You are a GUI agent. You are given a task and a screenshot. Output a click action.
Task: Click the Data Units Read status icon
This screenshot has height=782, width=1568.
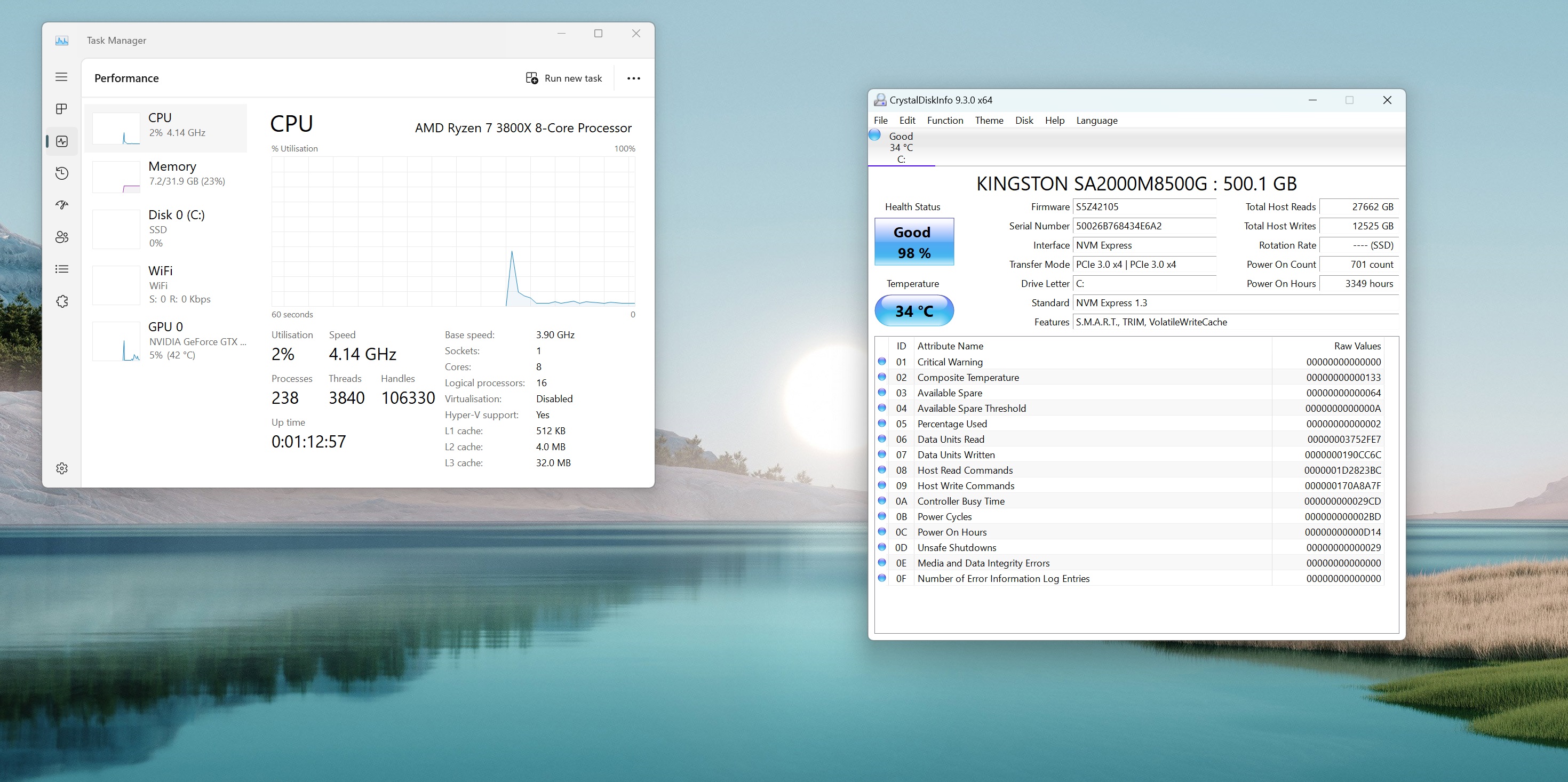882,439
